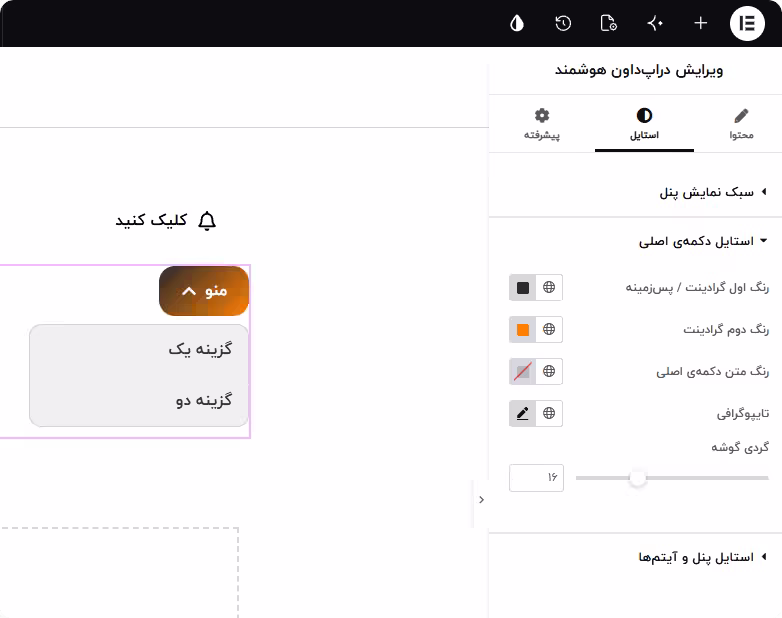Click the رنگ دوم گرادینت label
Screen dimensions: 782x618
coord(726,330)
